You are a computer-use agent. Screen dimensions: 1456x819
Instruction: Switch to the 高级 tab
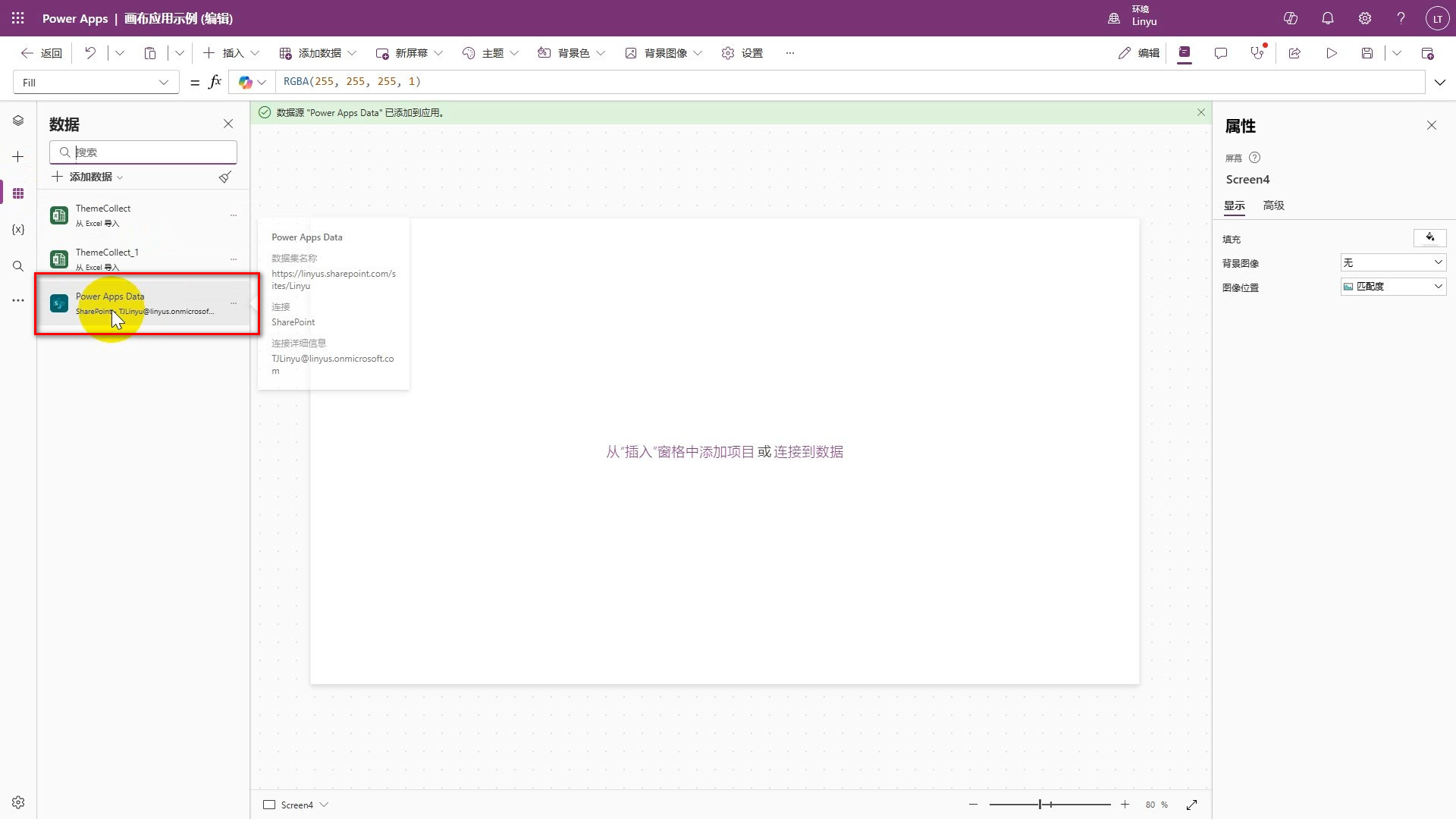(x=1273, y=206)
